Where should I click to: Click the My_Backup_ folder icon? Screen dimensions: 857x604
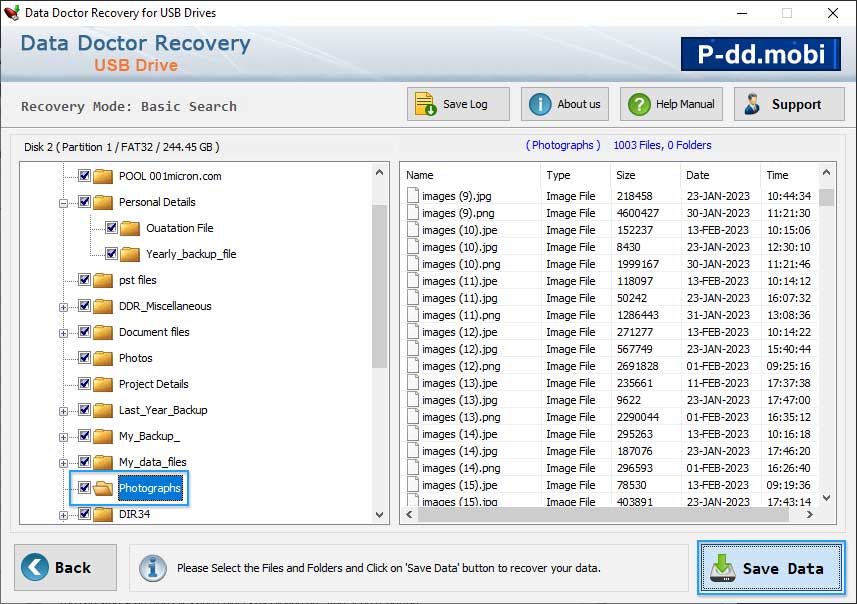(103, 436)
